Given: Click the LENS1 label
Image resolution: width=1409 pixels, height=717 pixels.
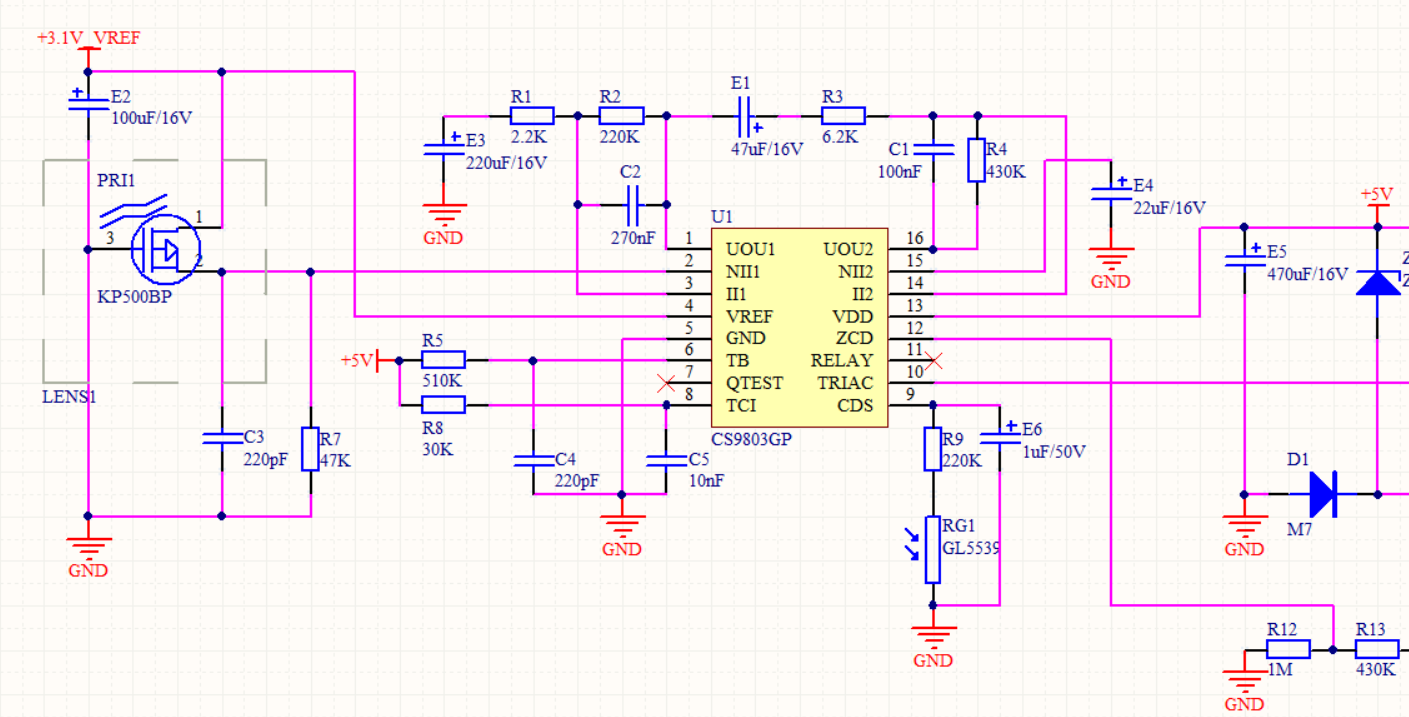Looking at the screenshot, I should (69, 396).
